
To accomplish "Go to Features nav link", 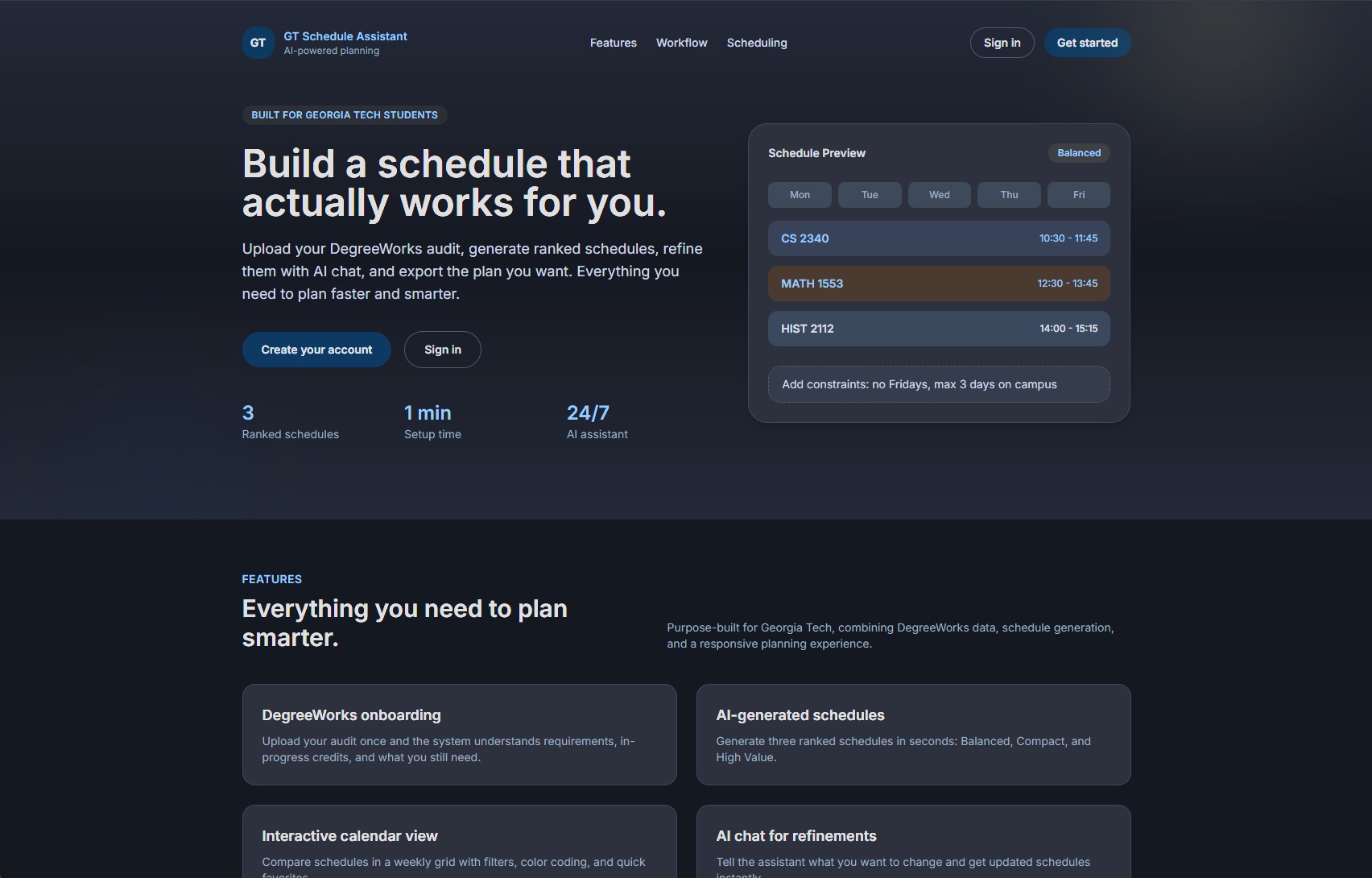I will click(x=613, y=43).
